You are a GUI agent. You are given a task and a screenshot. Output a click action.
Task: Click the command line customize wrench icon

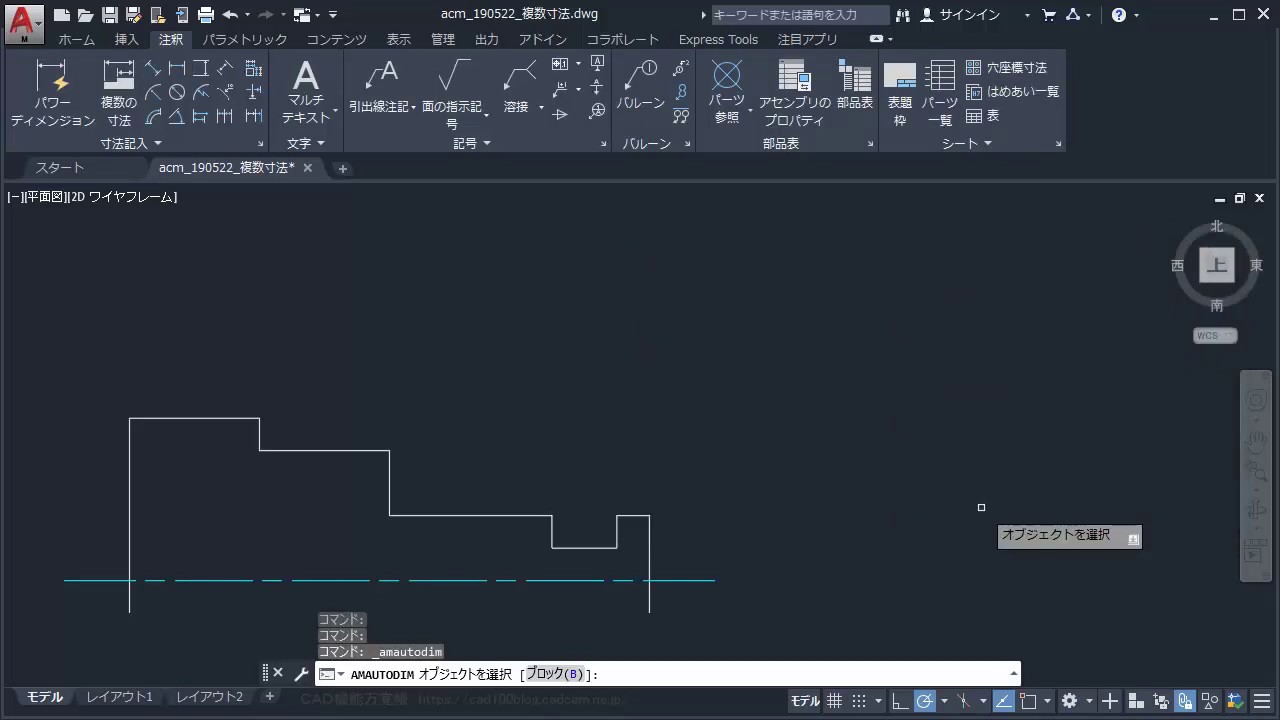pos(301,674)
